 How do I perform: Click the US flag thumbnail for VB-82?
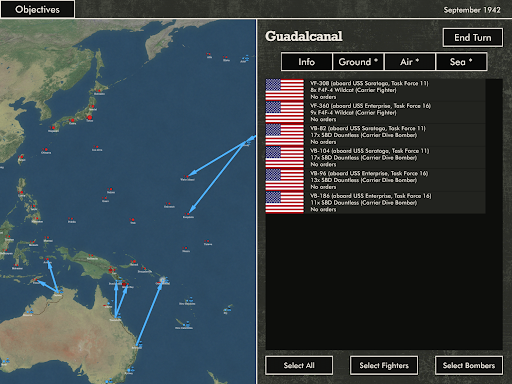click(x=285, y=135)
